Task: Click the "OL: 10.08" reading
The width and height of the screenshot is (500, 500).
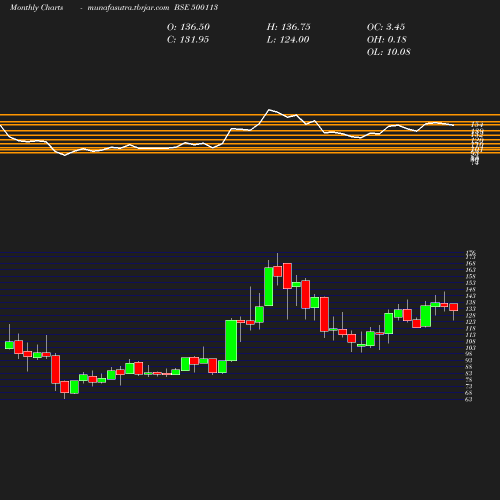Action: [x=389, y=52]
